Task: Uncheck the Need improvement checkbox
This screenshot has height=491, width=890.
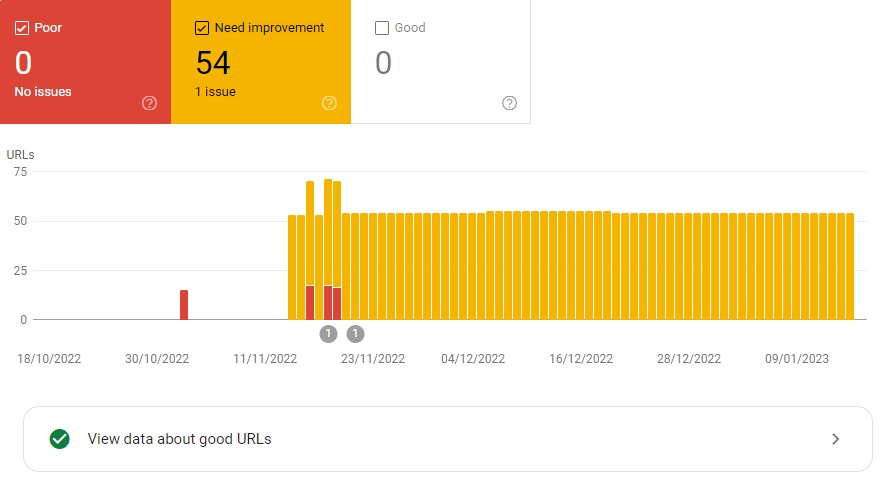Action: point(201,28)
